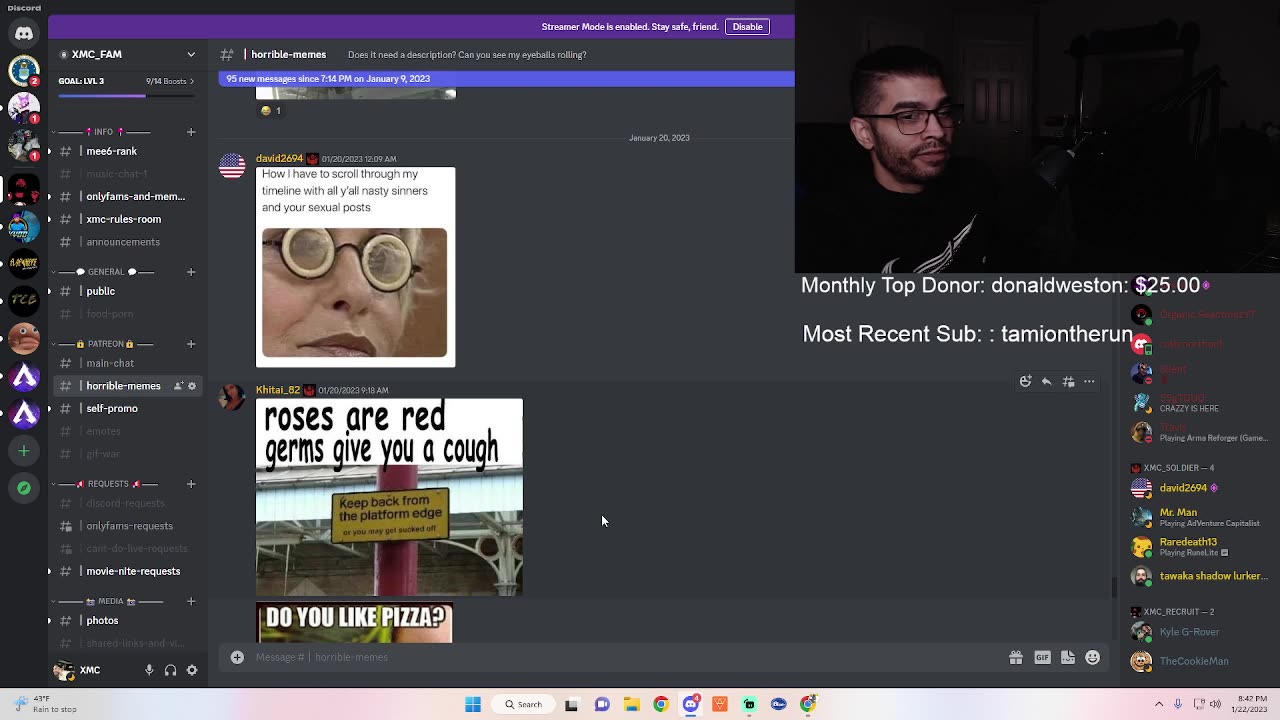The image size is (1280, 720).
Task: Open the roses are red meme image
Action: click(389, 497)
